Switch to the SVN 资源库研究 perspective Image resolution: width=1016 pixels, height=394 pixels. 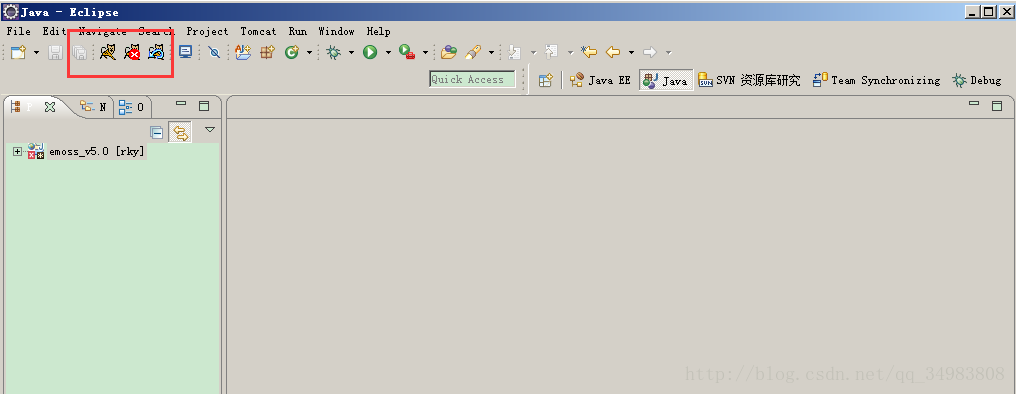pos(749,80)
